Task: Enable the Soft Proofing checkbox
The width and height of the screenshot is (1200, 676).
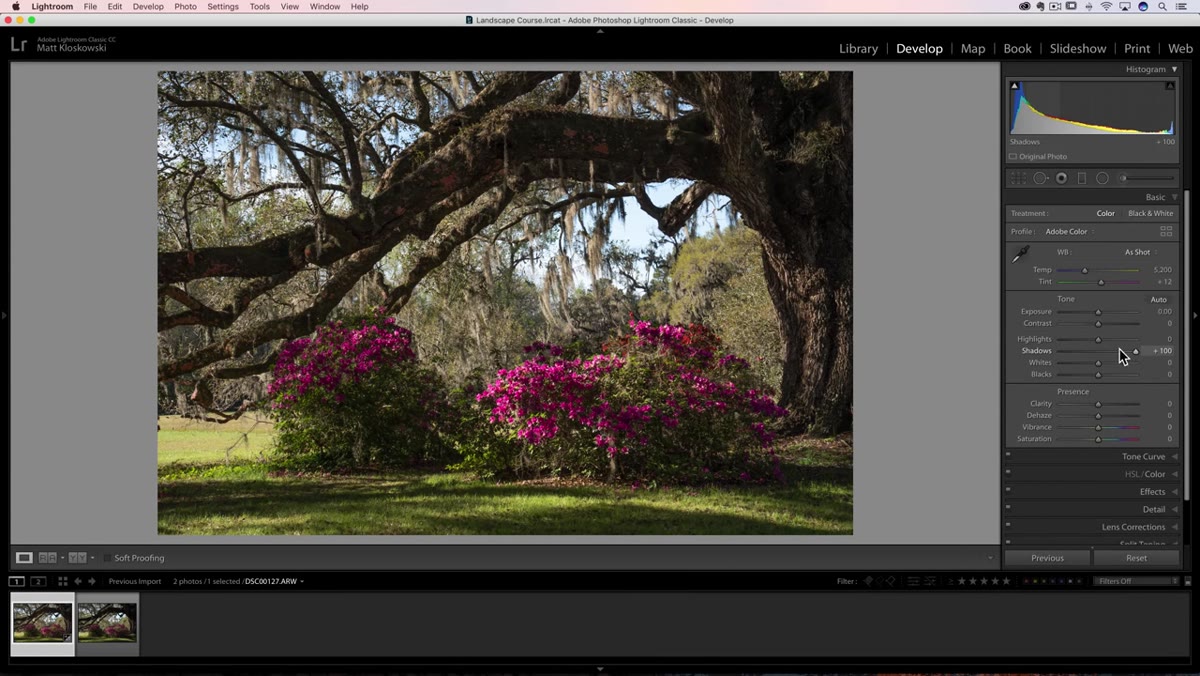Action: 108,558
